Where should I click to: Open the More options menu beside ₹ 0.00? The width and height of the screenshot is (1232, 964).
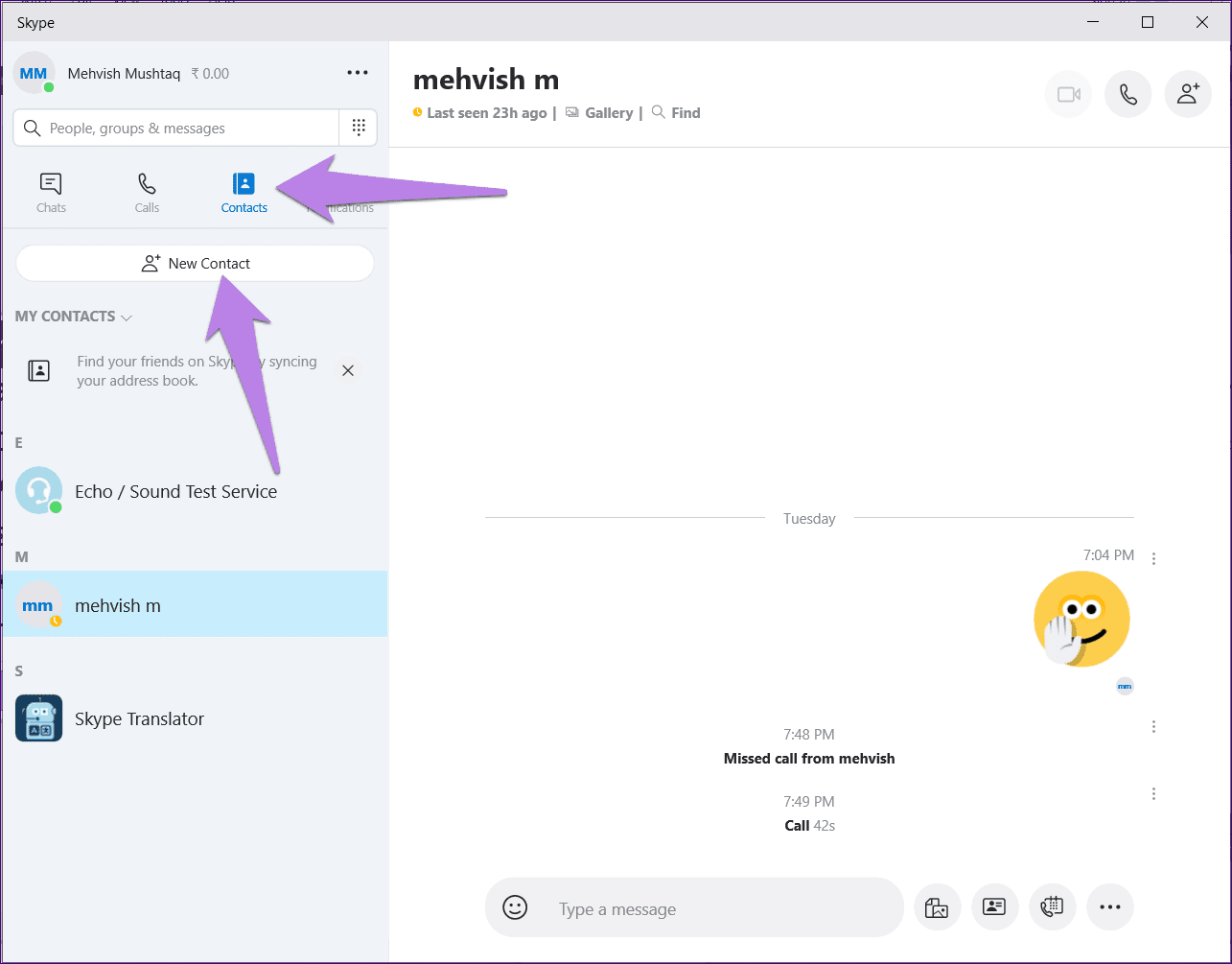358,73
